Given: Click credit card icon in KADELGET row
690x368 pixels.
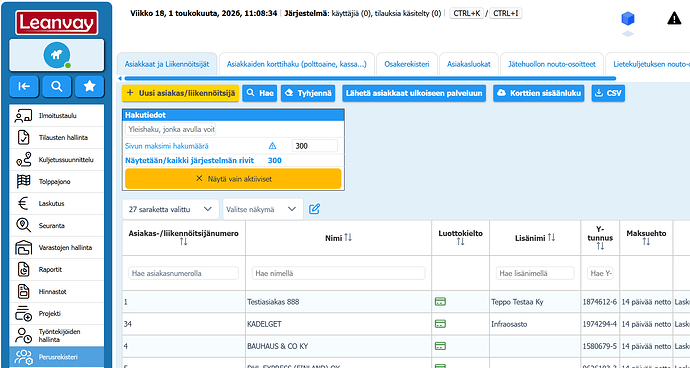Looking at the screenshot, I should [440, 324].
